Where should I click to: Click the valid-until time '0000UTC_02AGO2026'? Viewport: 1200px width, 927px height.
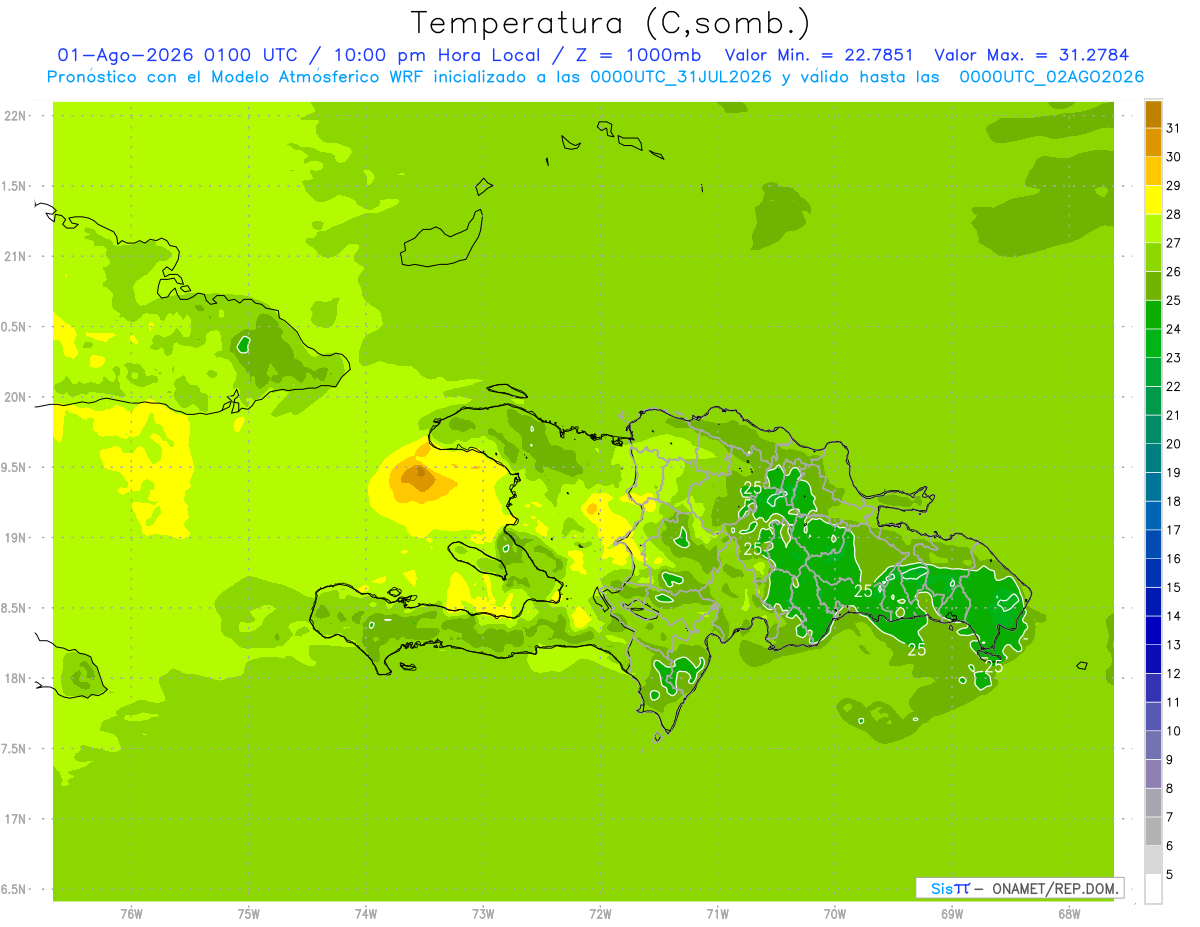(x=1051, y=77)
